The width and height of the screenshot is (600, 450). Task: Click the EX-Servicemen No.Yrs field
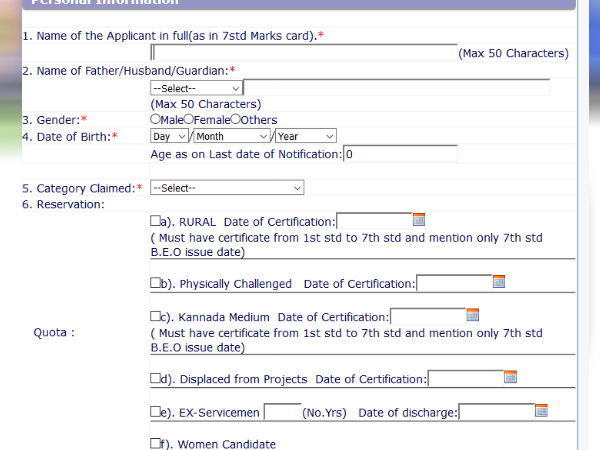[x=282, y=412]
